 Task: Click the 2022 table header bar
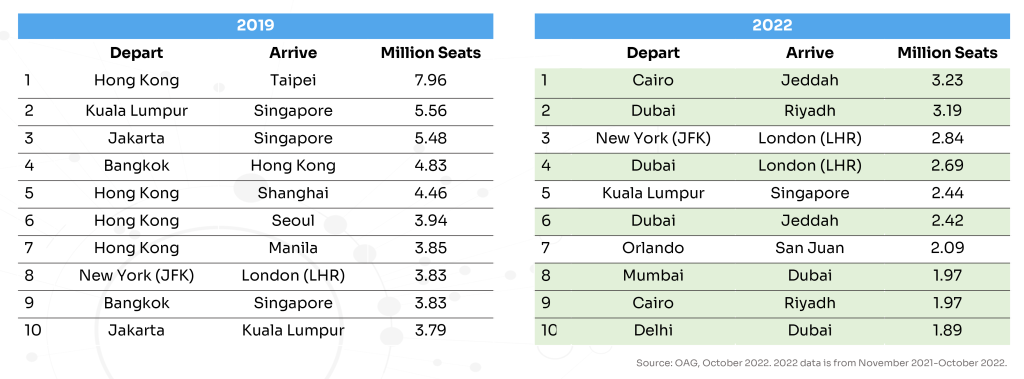772,25
